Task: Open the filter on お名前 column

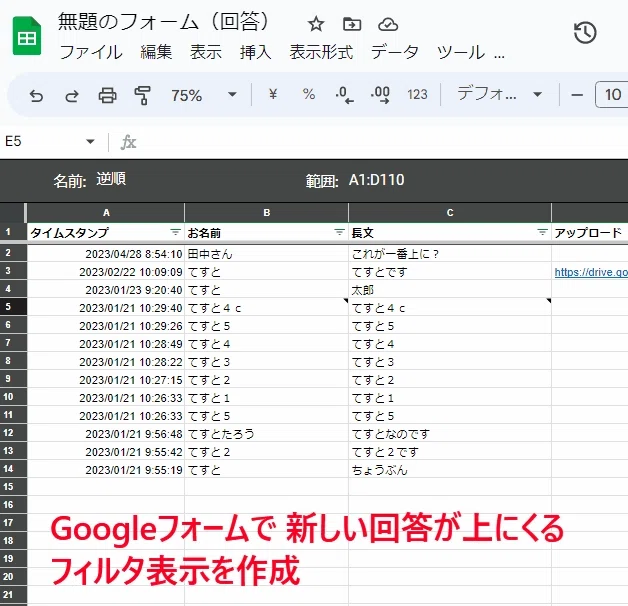Action: click(x=339, y=232)
